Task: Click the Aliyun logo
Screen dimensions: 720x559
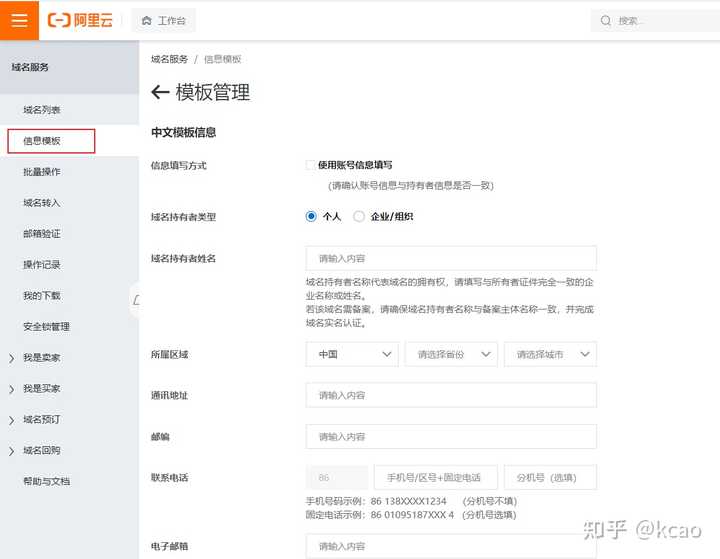Action: (80, 20)
